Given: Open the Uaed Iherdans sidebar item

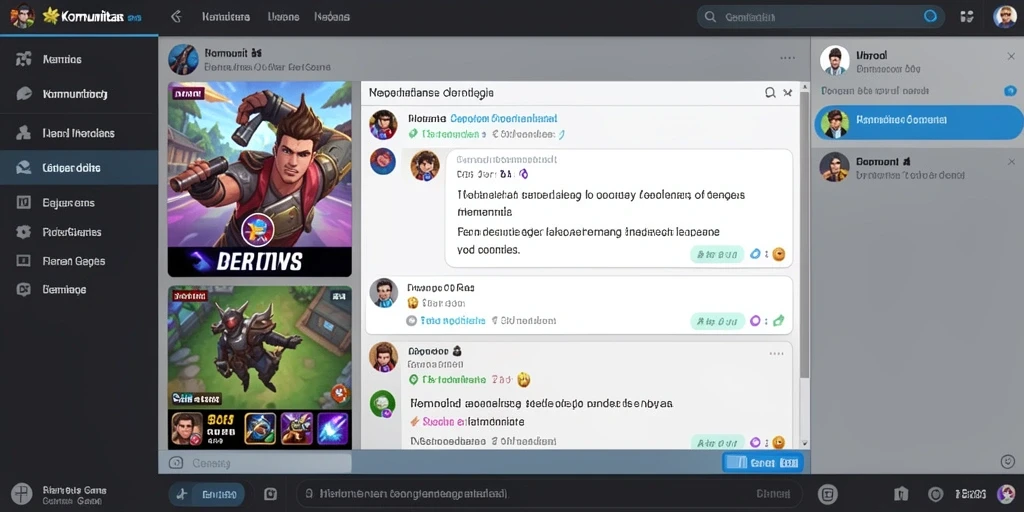Looking at the screenshot, I should [78, 133].
